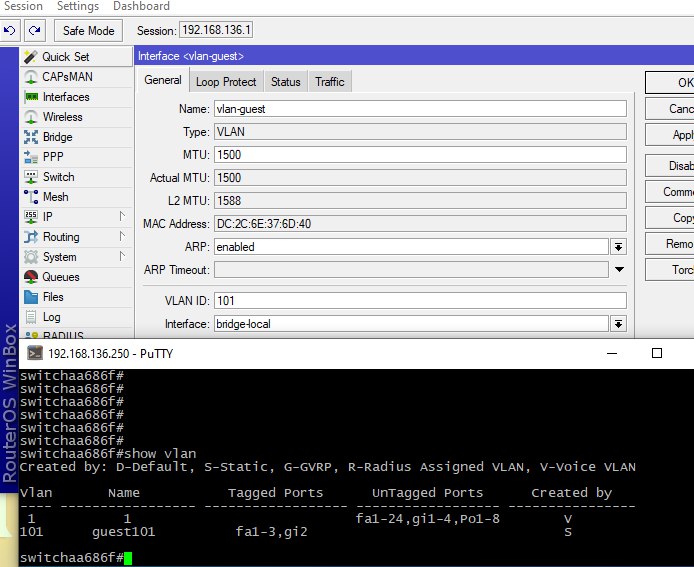The height and width of the screenshot is (567, 694).
Task: Maximize the PuTTY window
Action: click(657, 353)
